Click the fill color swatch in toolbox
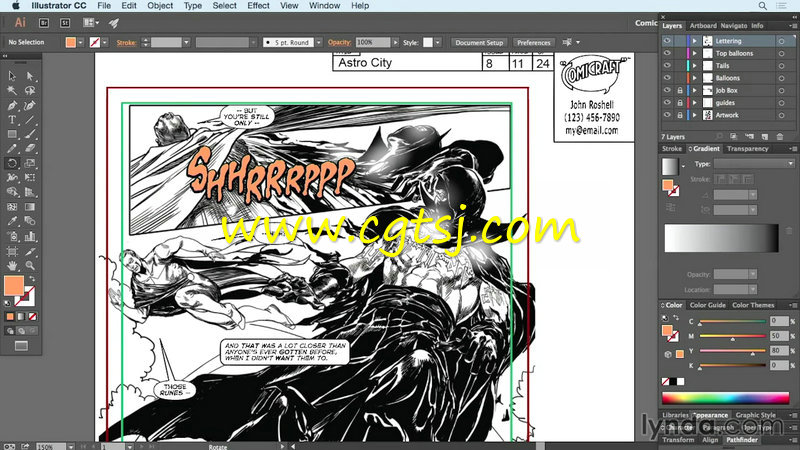This screenshot has height=450, width=800. tap(14, 286)
